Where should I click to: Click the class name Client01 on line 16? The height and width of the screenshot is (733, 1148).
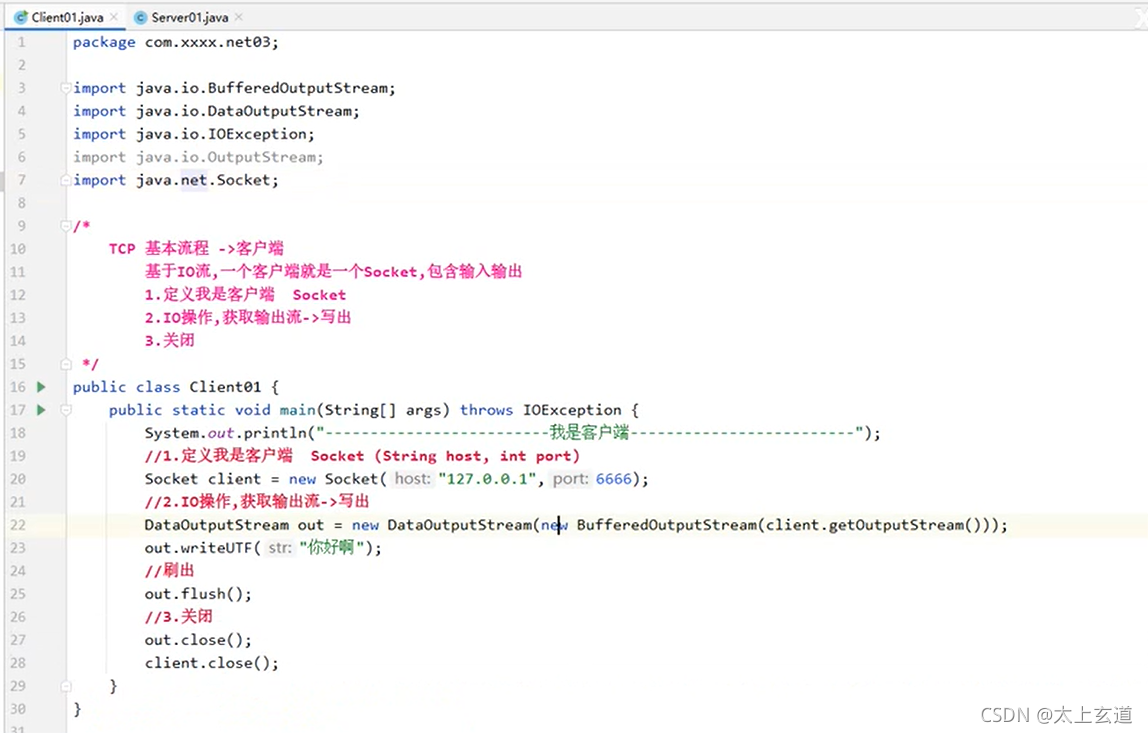tap(225, 387)
